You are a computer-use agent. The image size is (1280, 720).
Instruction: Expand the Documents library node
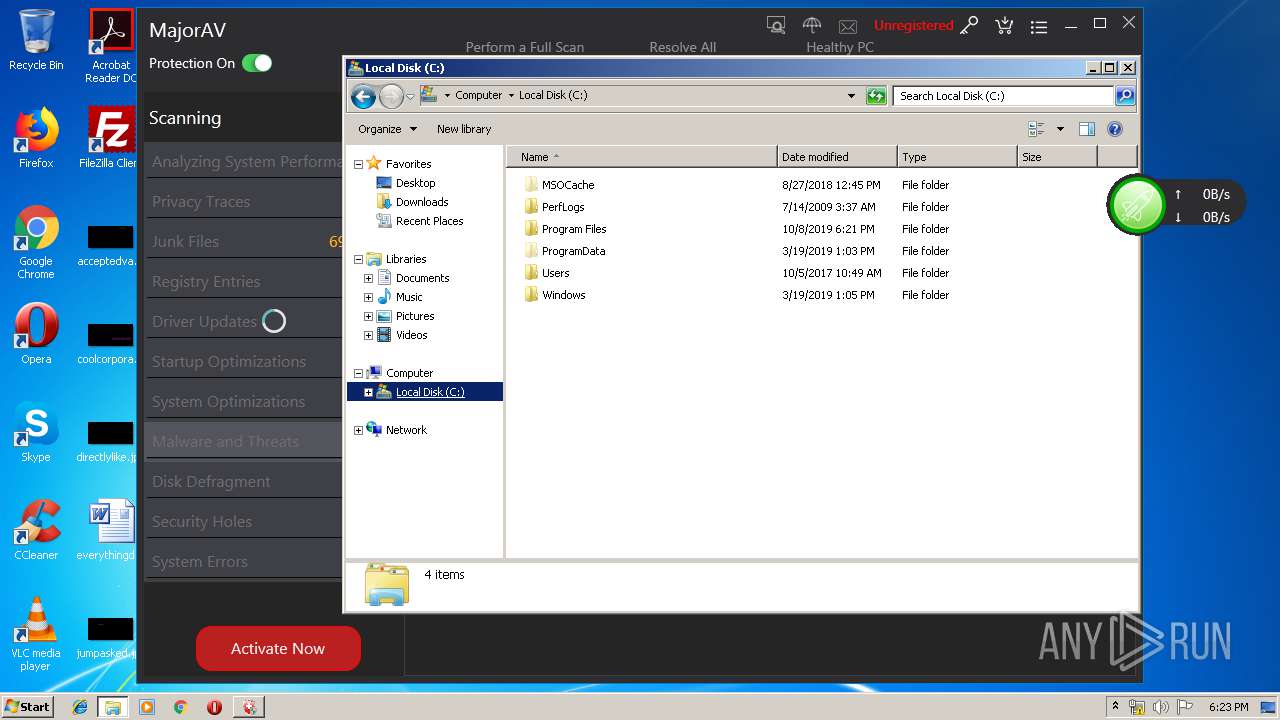tap(368, 278)
